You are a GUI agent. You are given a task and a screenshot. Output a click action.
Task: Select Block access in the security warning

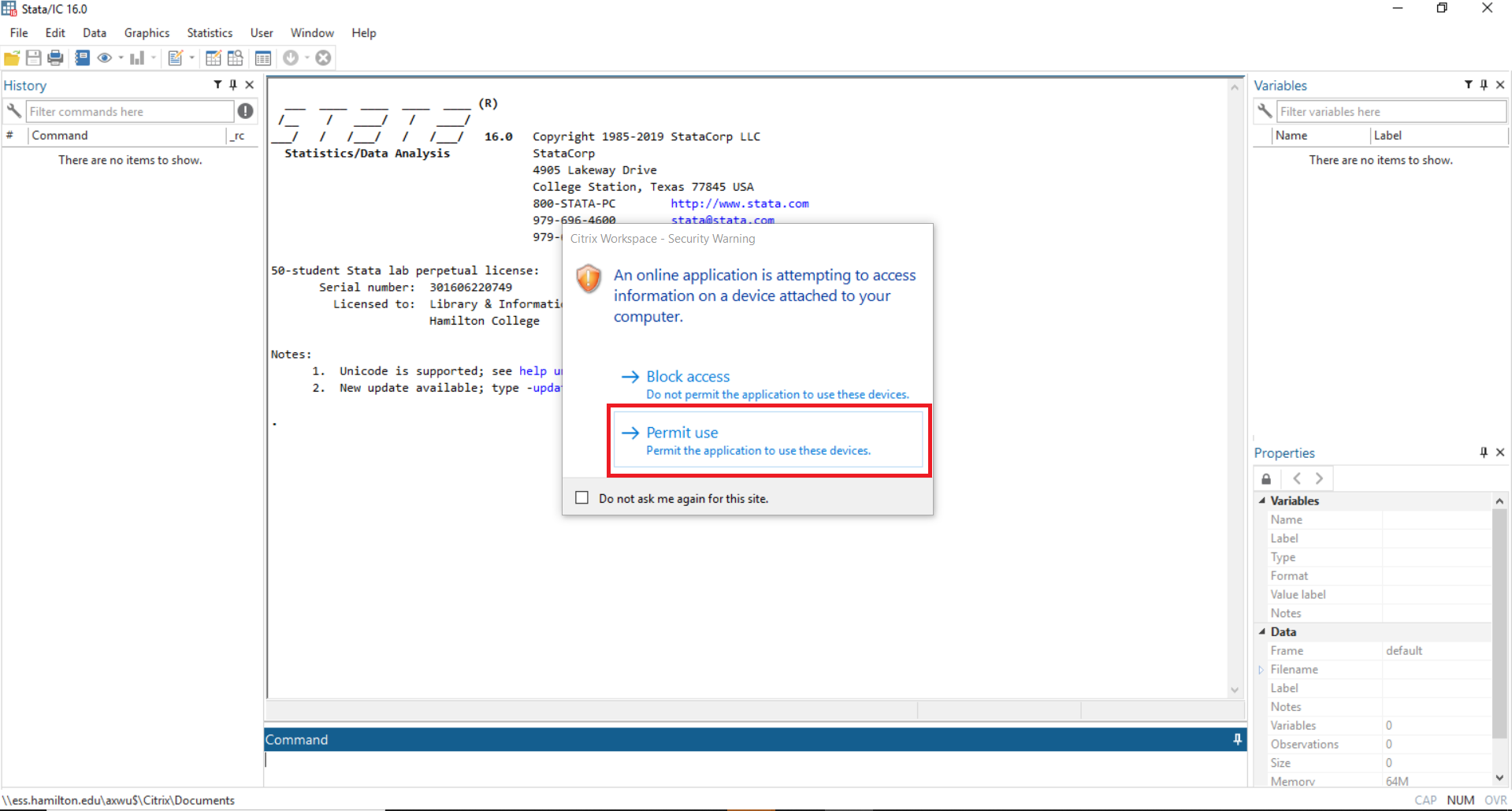tap(768, 385)
